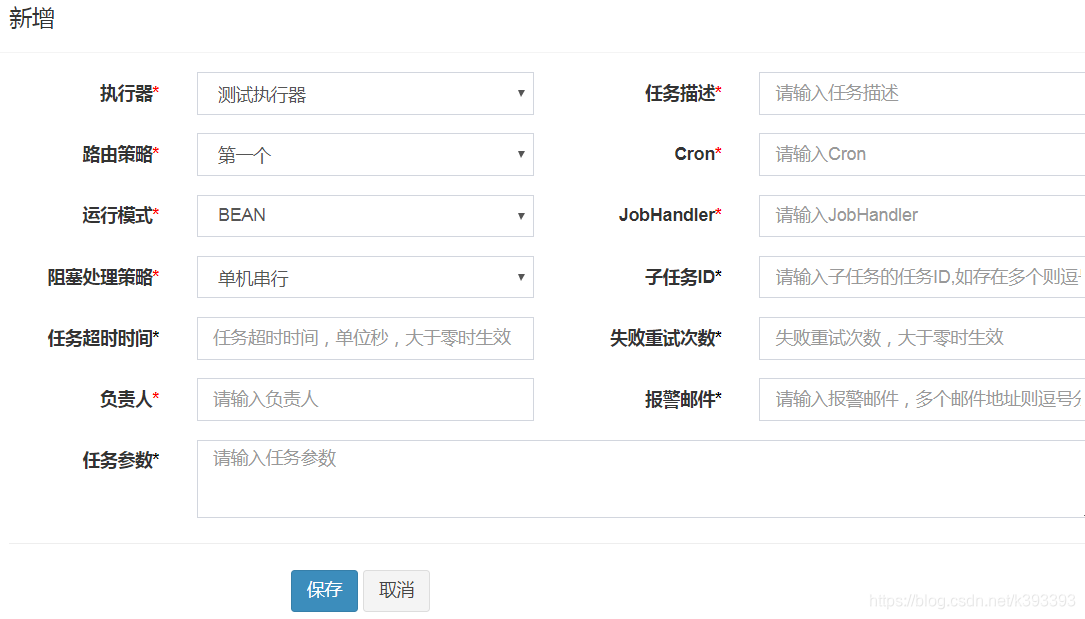Click the Cron field label
This screenshot has width=1085, height=619.
pos(698,154)
